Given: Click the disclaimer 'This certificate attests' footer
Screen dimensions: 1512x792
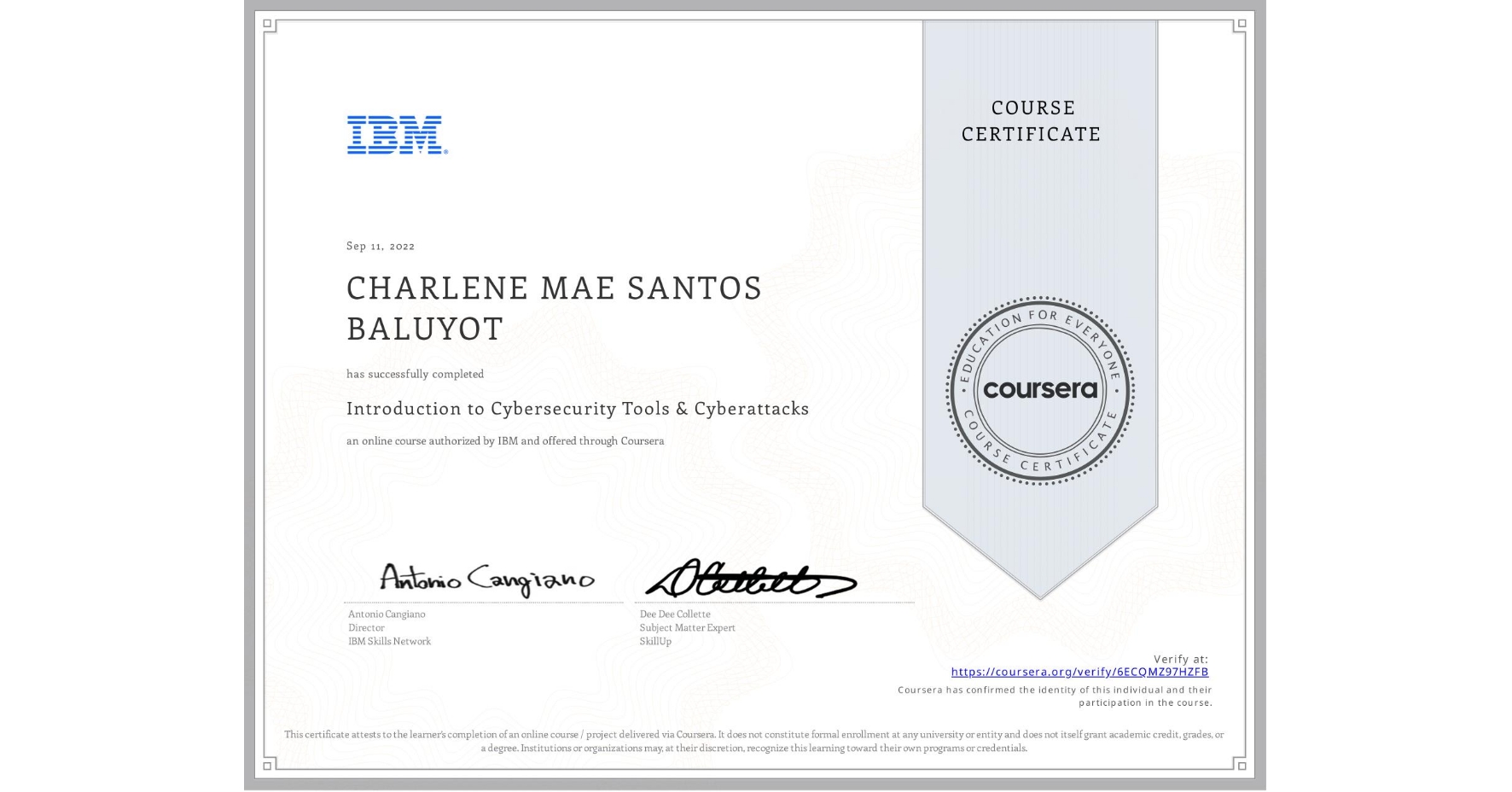Looking at the screenshot, I should click(x=754, y=741).
